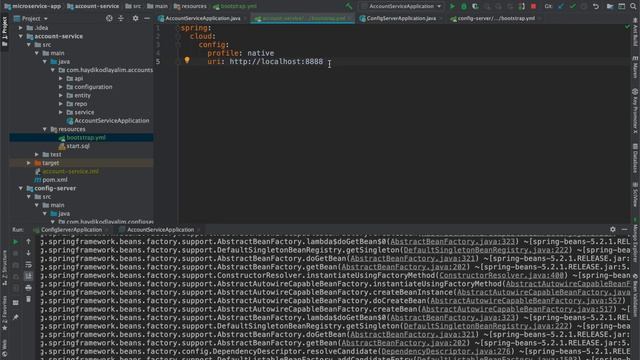This screenshot has height=360, width=640.
Task: Click the Git update project arrow
Action: click(x=561, y=7)
